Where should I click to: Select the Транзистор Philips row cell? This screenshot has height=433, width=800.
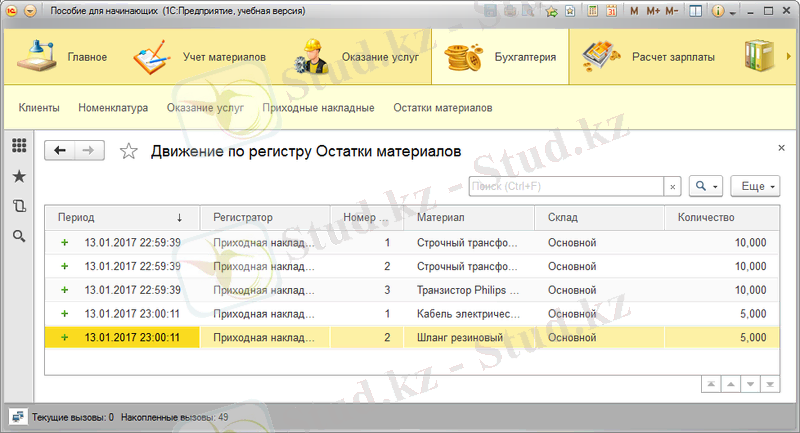[x=468, y=290]
